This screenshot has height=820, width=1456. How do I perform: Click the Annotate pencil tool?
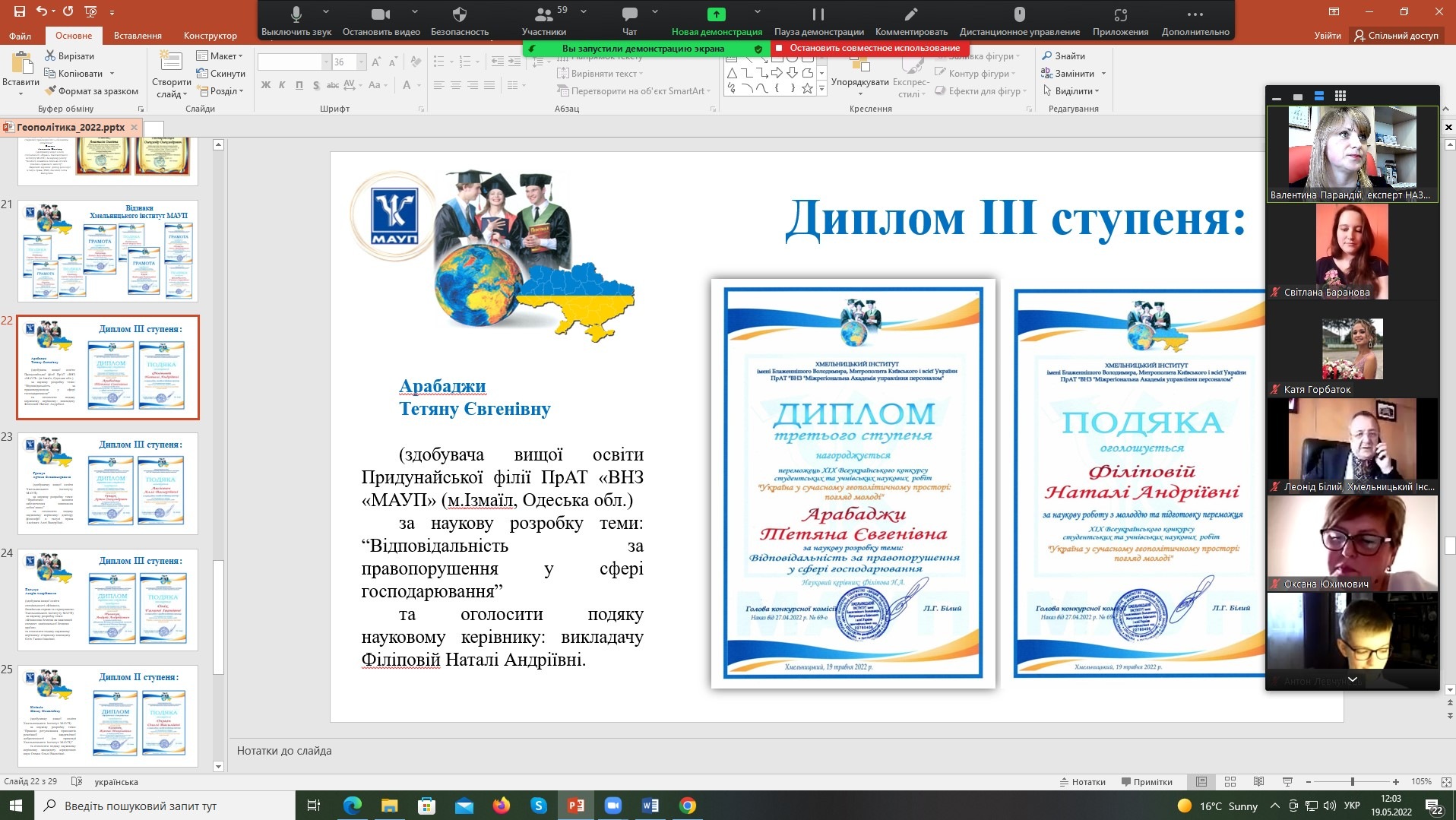tap(911, 21)
